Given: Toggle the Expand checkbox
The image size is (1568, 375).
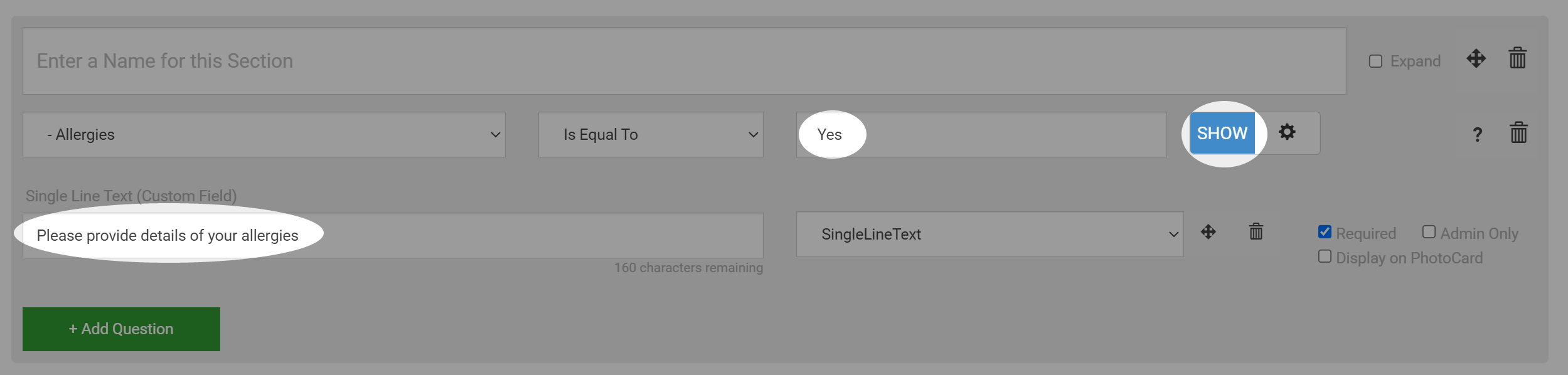Looking at the screenshot, I should click(1375, 61).
